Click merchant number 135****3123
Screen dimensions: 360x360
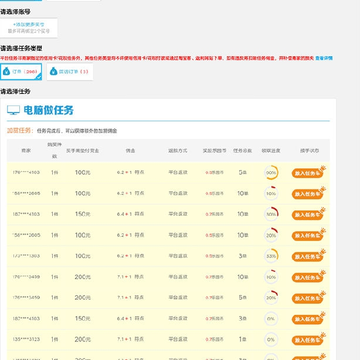pyautogui.click(x=26, y=339)
